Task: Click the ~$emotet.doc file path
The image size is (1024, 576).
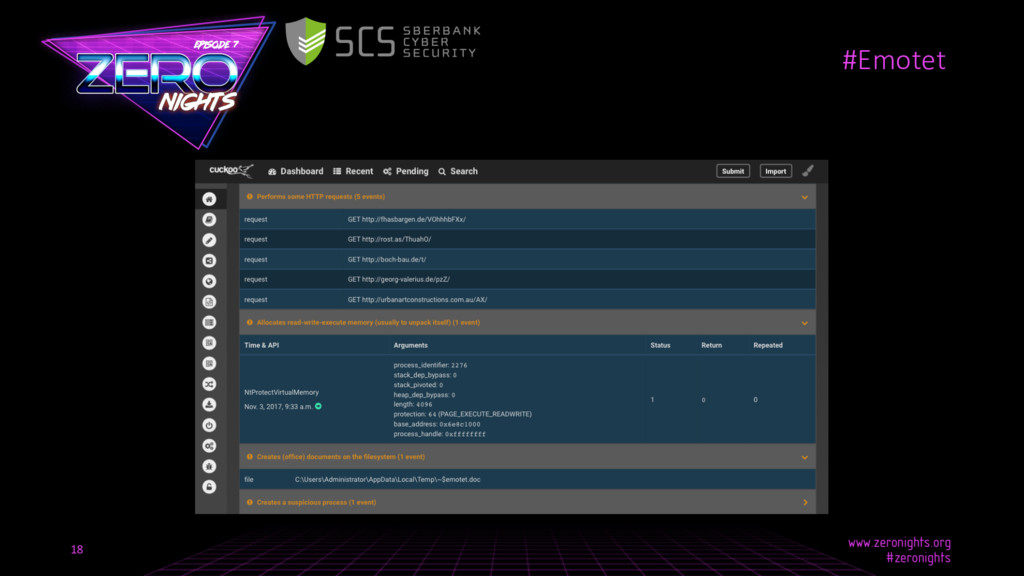Action: pos(387,479)
